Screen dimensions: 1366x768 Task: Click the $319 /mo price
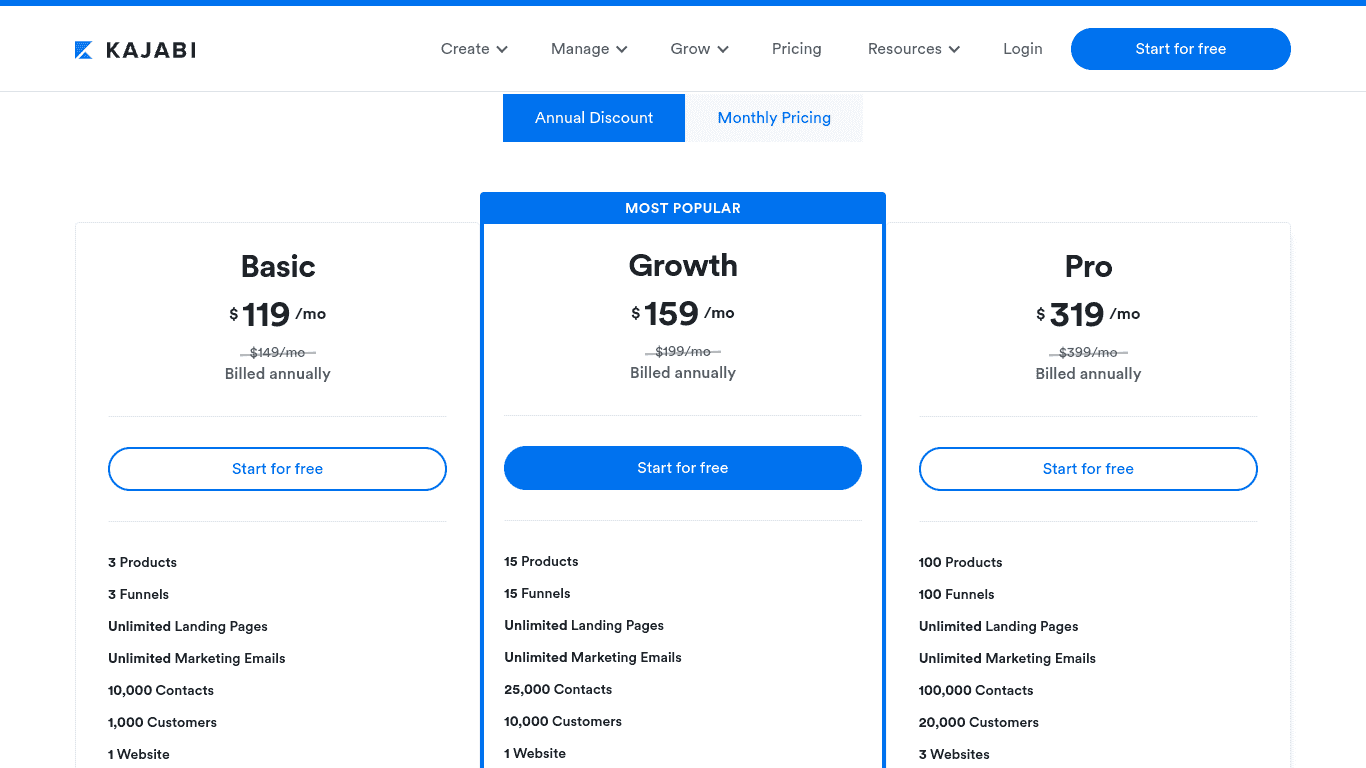1088,315
